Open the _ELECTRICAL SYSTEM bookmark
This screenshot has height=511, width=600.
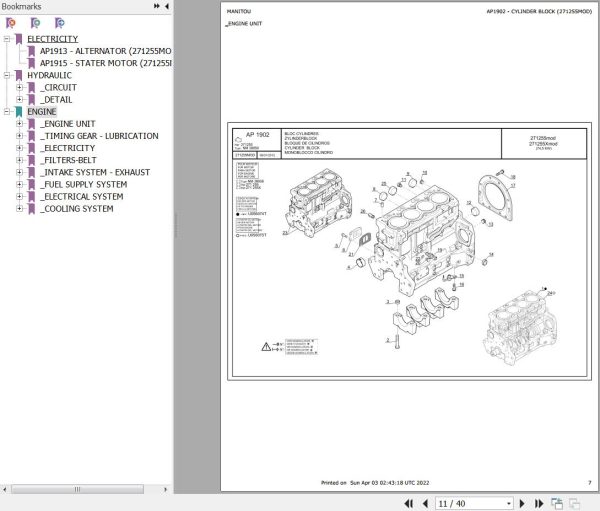pyautogui.click(x=82, y=196)
